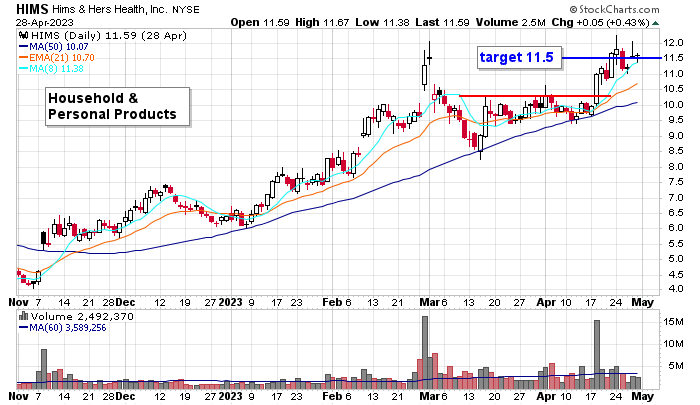The image size is (700, 405).
Task: Click the Hims & Hers Health, Inc. name
Action: [110, 9]
